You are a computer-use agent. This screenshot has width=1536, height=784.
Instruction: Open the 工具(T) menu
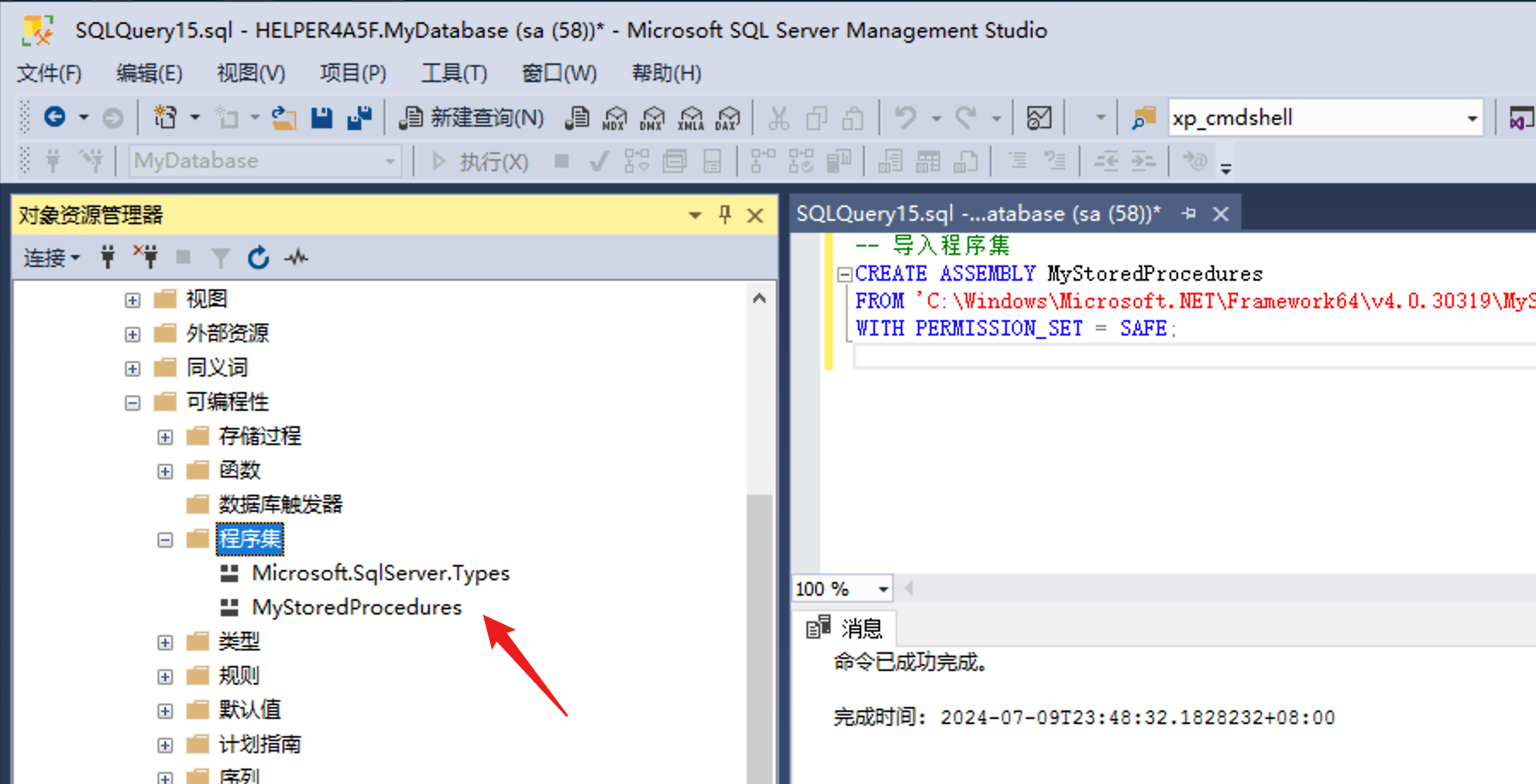[454, 74]
